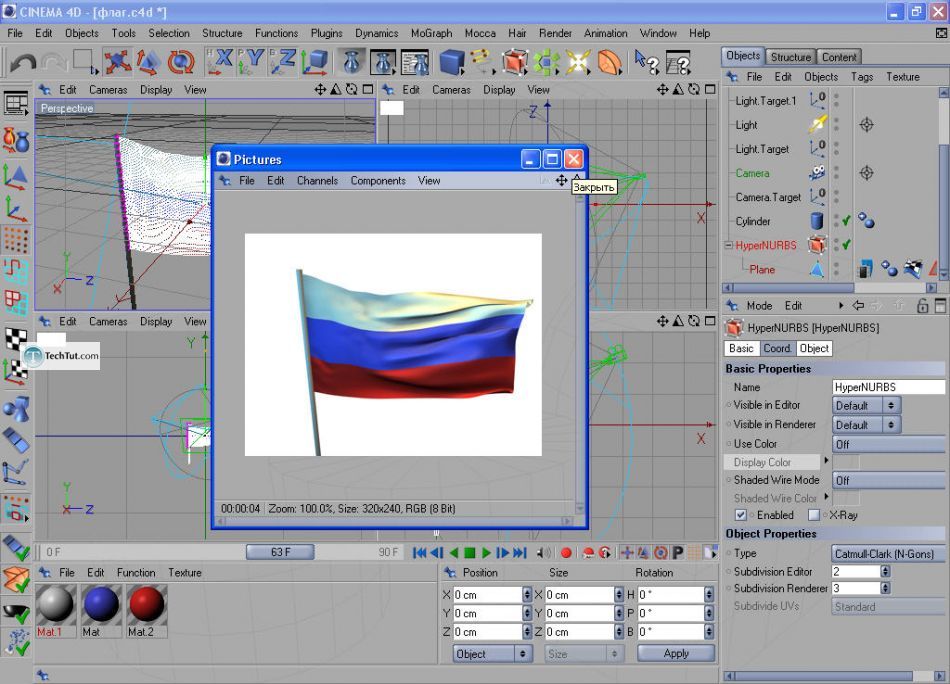Go to the end of the animation
Viewport: 950px width, 684px height.
pos(520,553)
